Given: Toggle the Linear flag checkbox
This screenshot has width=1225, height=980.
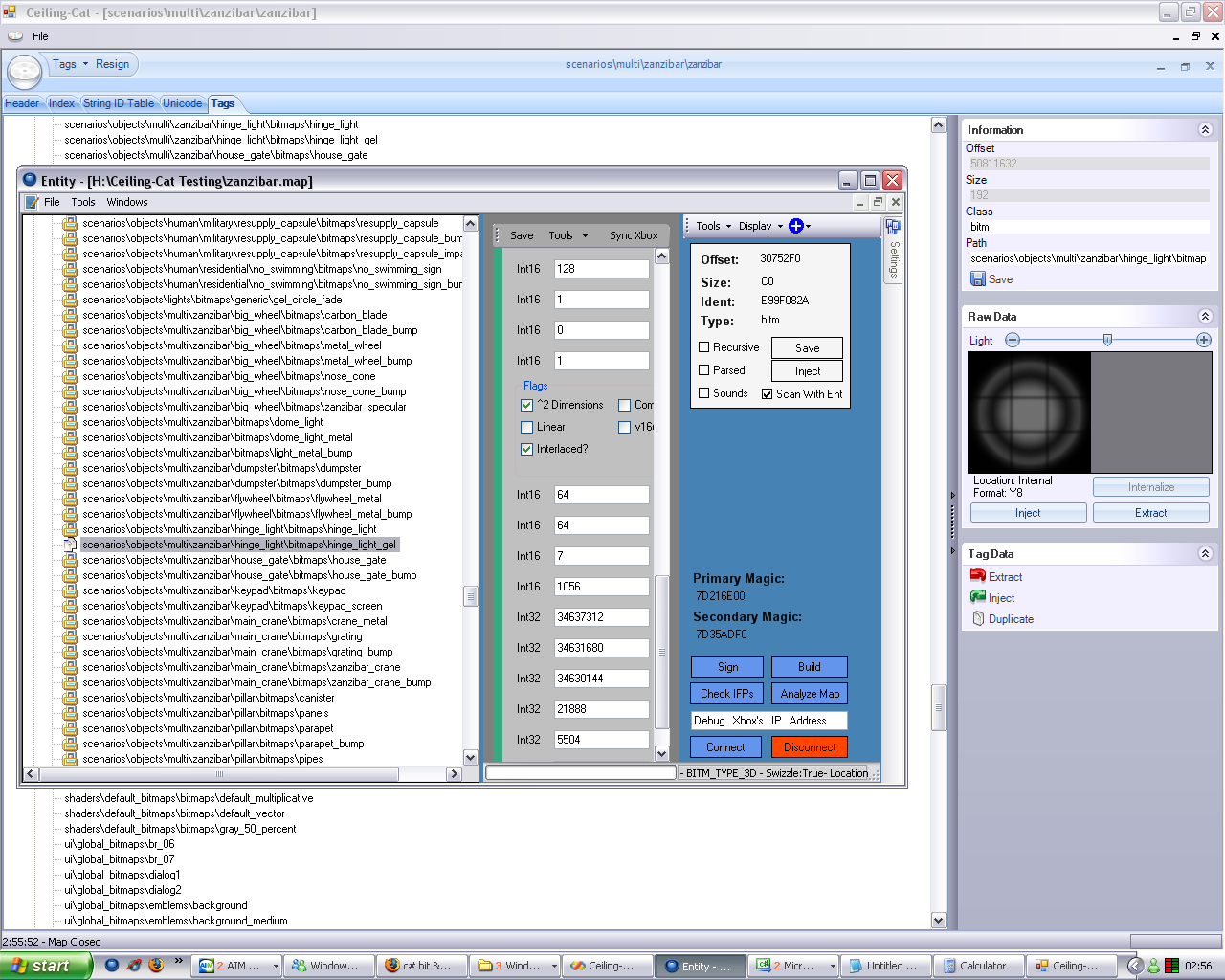Looking at the screenshot, I should (526, 427).
